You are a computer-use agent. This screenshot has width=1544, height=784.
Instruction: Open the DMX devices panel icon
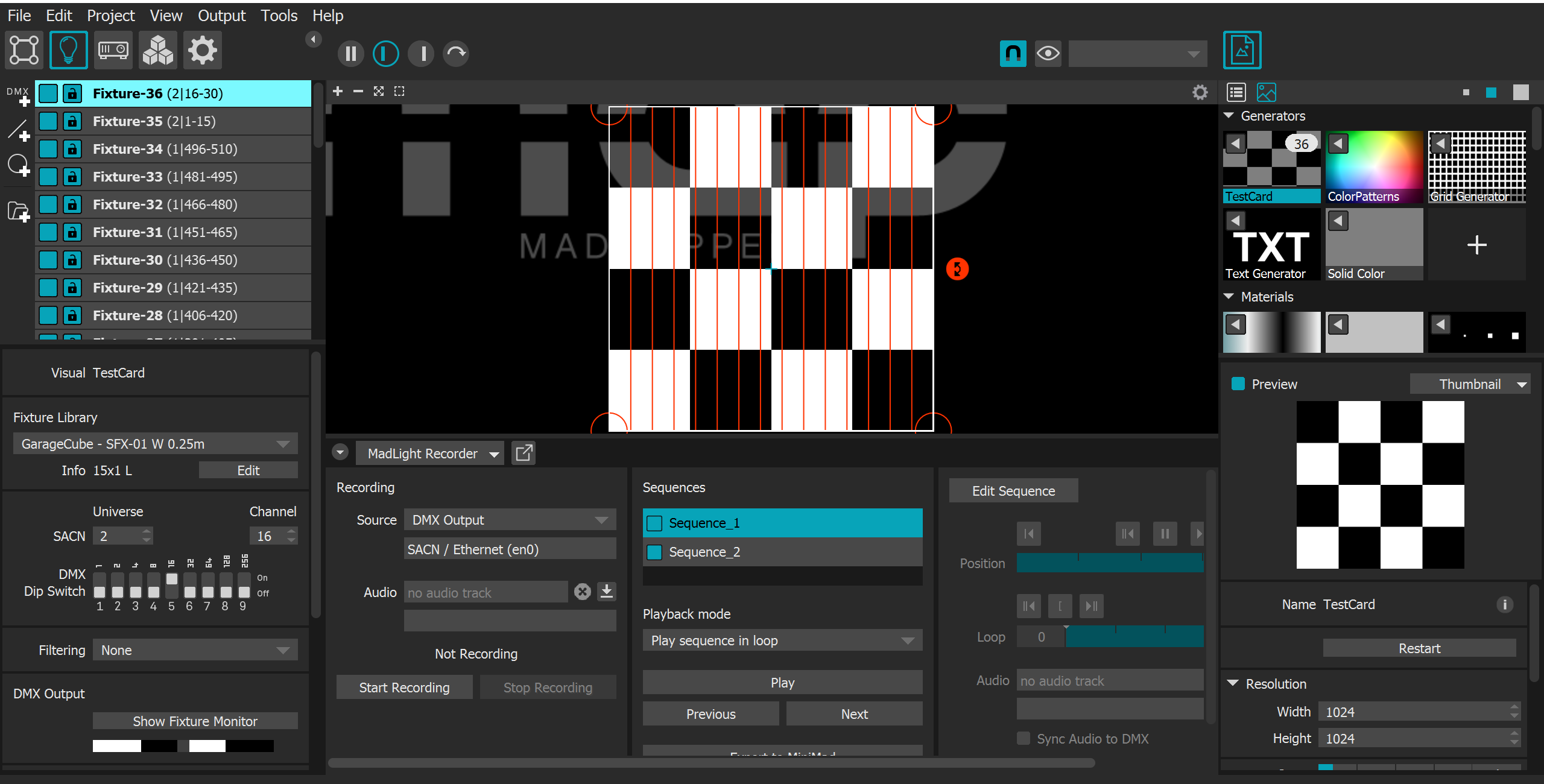(x=113, y=50)
